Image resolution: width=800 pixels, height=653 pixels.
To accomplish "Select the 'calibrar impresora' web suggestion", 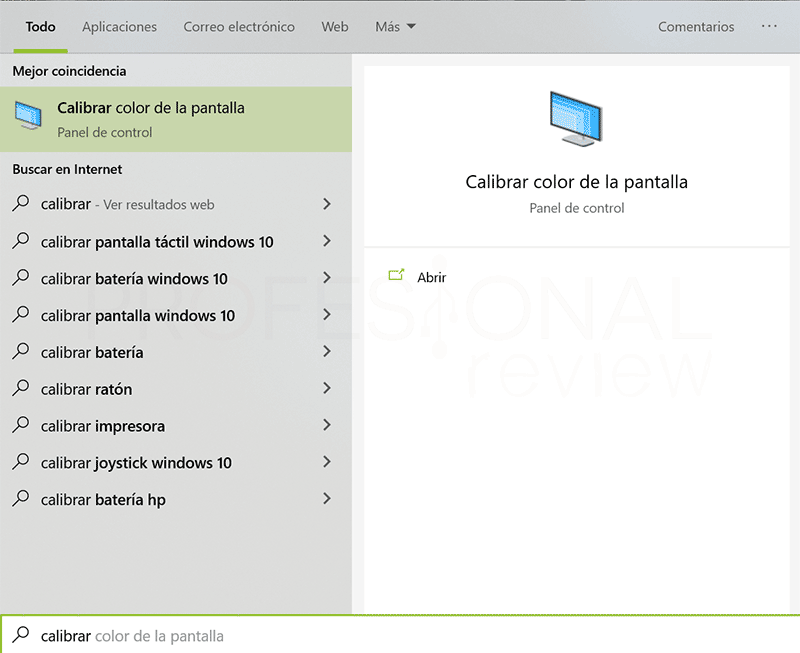I will click(176, 425).
